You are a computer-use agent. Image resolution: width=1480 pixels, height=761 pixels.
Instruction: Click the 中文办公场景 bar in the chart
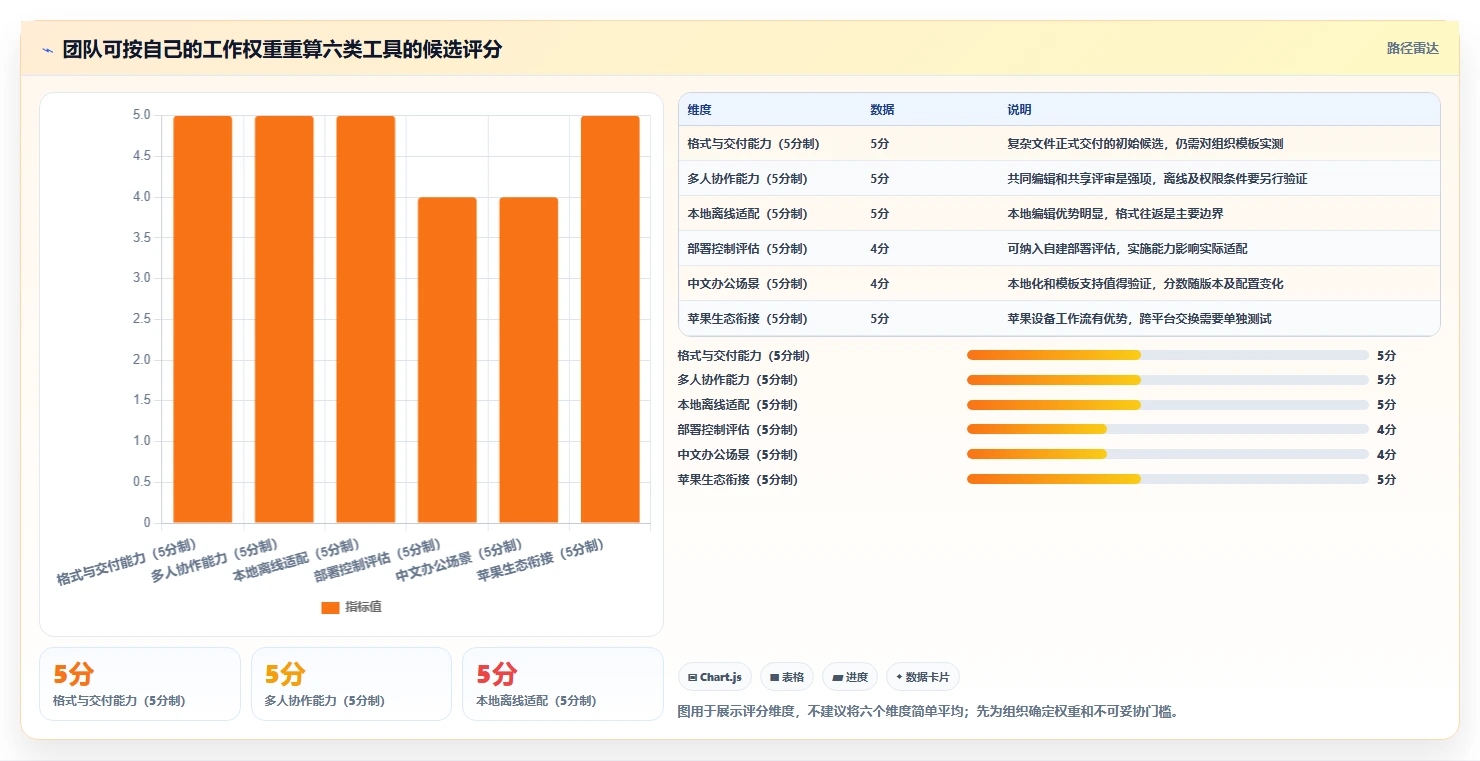(x=529, y=360)
